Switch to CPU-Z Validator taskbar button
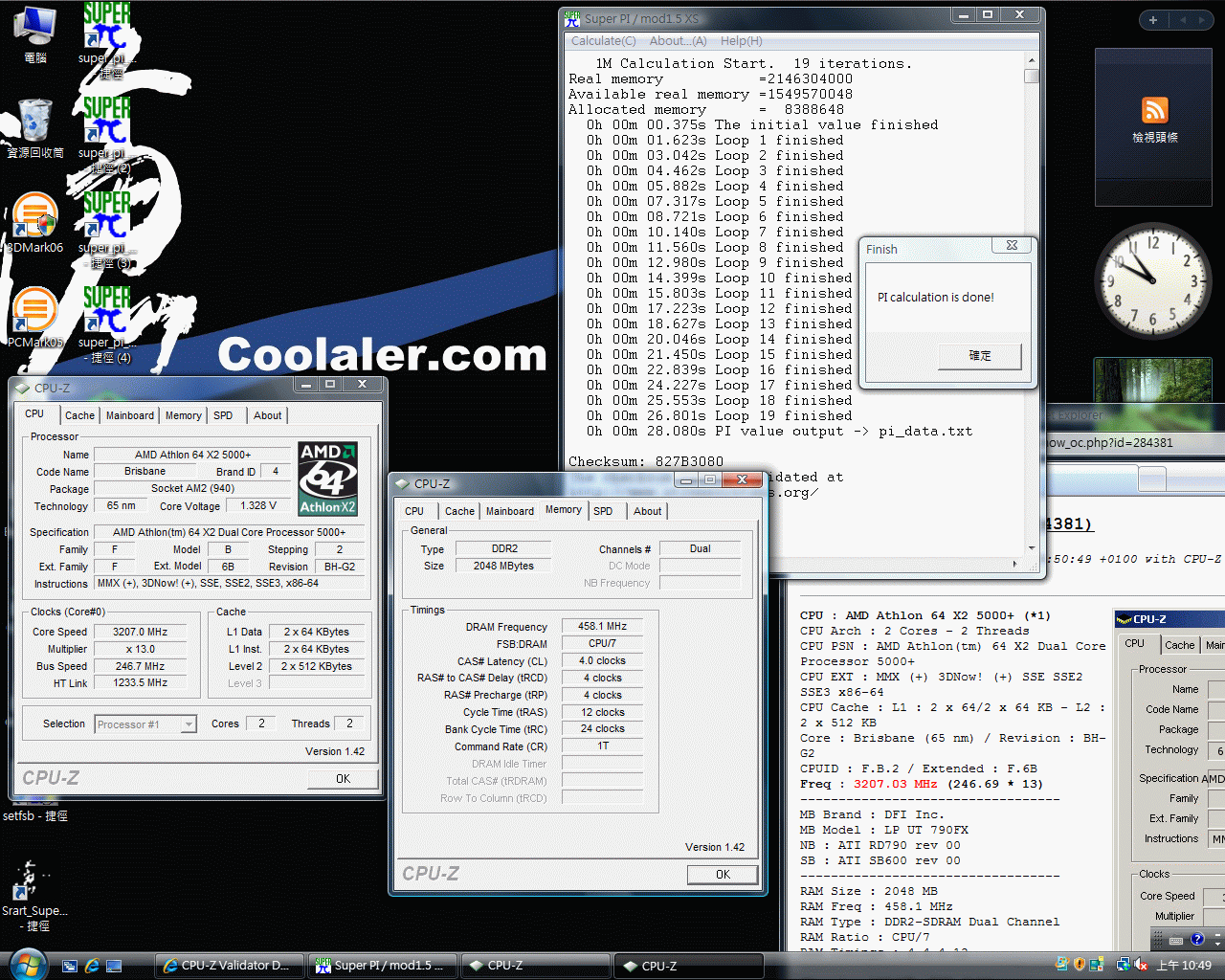The image size is (1225, 980). tap(228, 966)
